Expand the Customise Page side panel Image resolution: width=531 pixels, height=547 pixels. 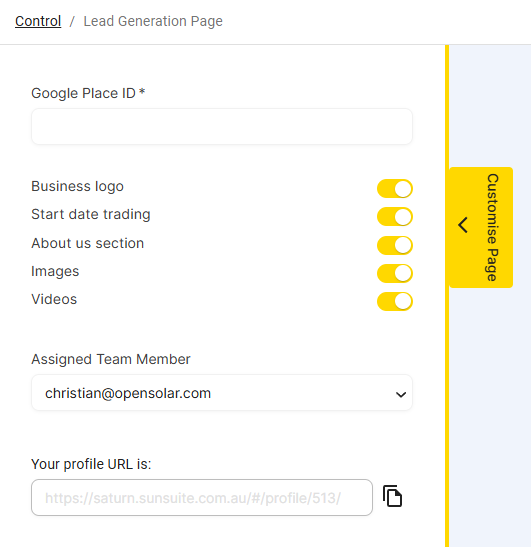click(x=481, y=227)
